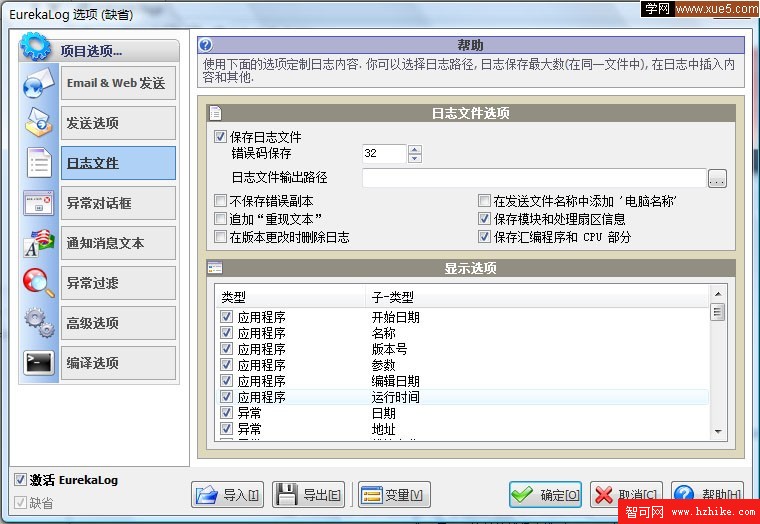Uncheck 应用程序 编辑日期 row checkbox
Viewport: 760px width, 524px height.
pyautogui.click(x=226, y=381)
